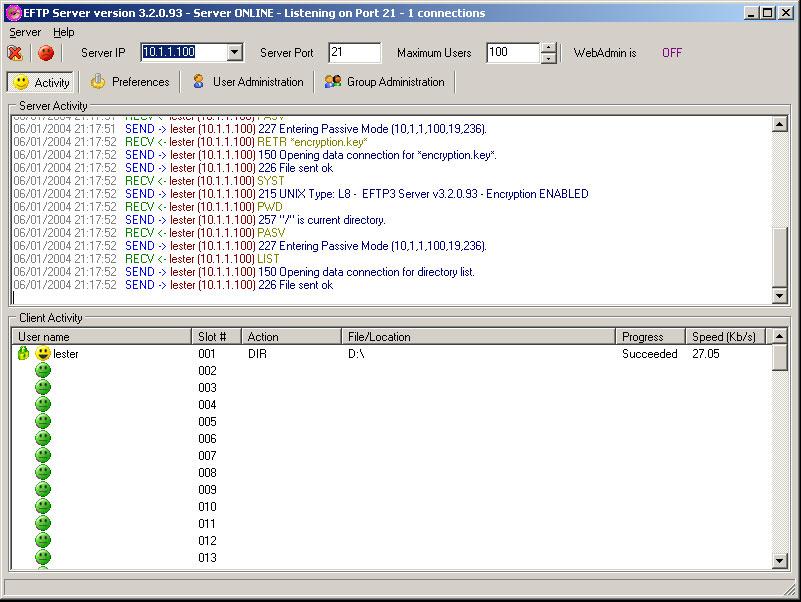Open the Group Administration tab

pos(384,82)
